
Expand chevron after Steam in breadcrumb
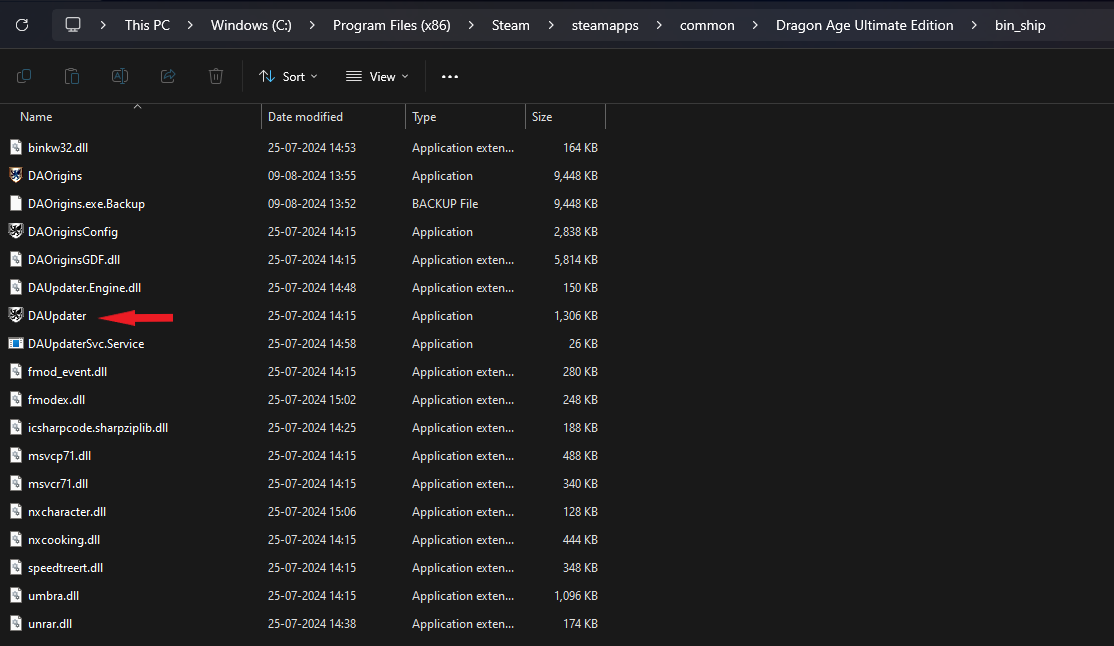pos(551,26)
